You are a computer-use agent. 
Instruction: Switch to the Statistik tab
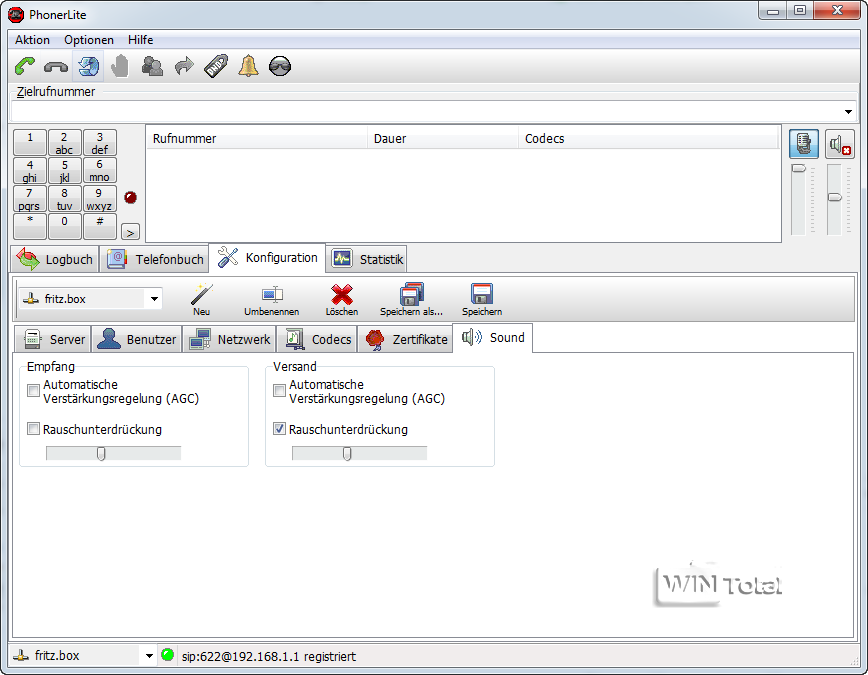tap(367, 259)
